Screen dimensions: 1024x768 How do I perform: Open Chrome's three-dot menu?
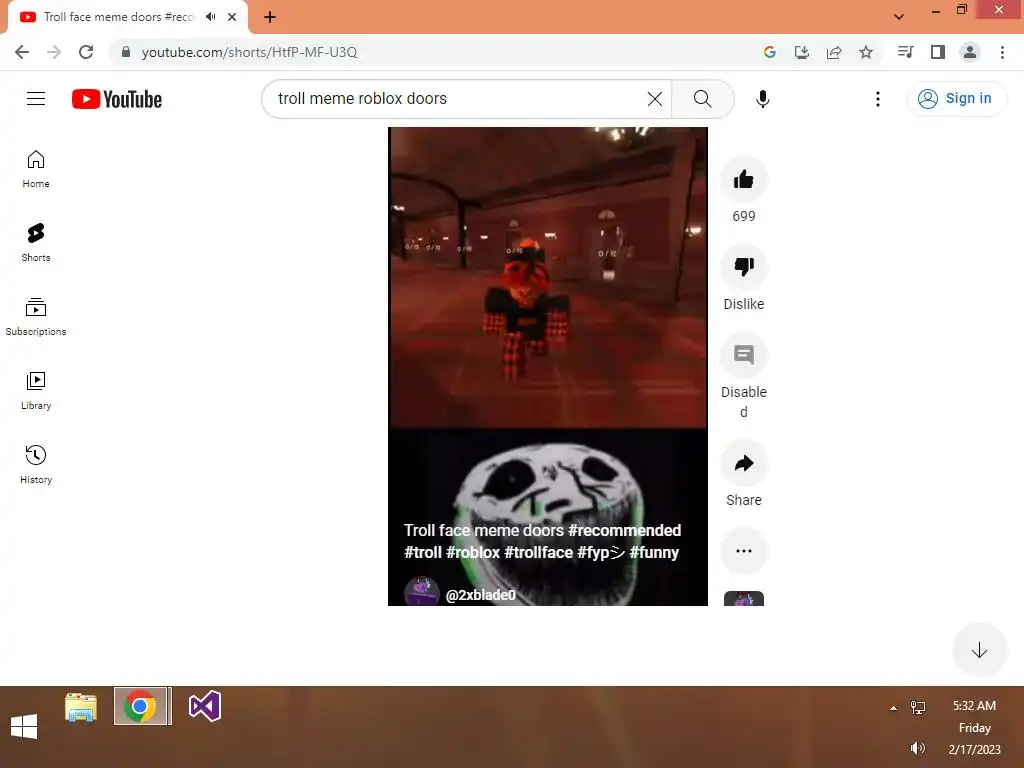pos(1002,52)
